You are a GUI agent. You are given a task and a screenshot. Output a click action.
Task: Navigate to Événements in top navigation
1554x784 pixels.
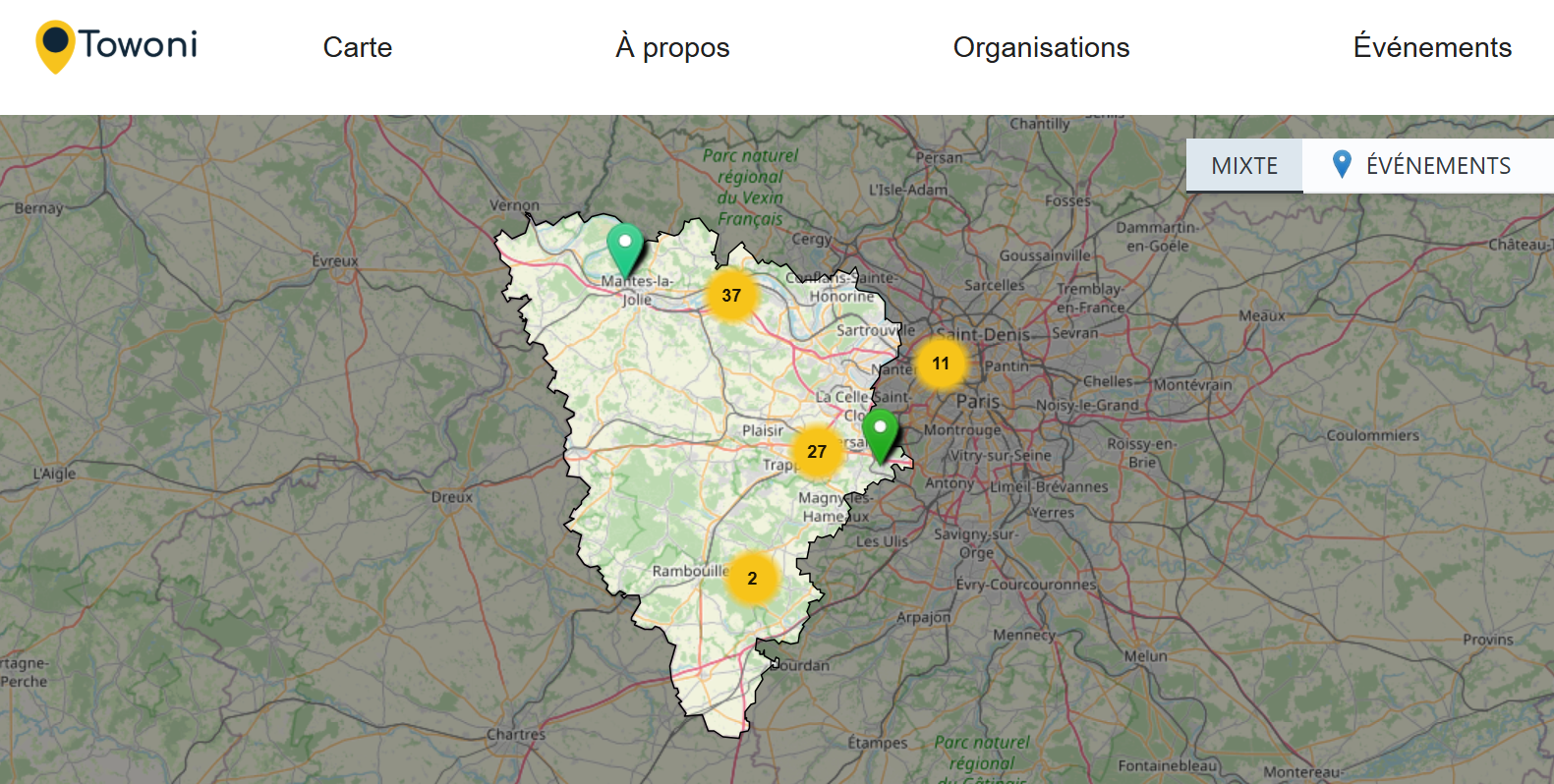[1431, 47]
